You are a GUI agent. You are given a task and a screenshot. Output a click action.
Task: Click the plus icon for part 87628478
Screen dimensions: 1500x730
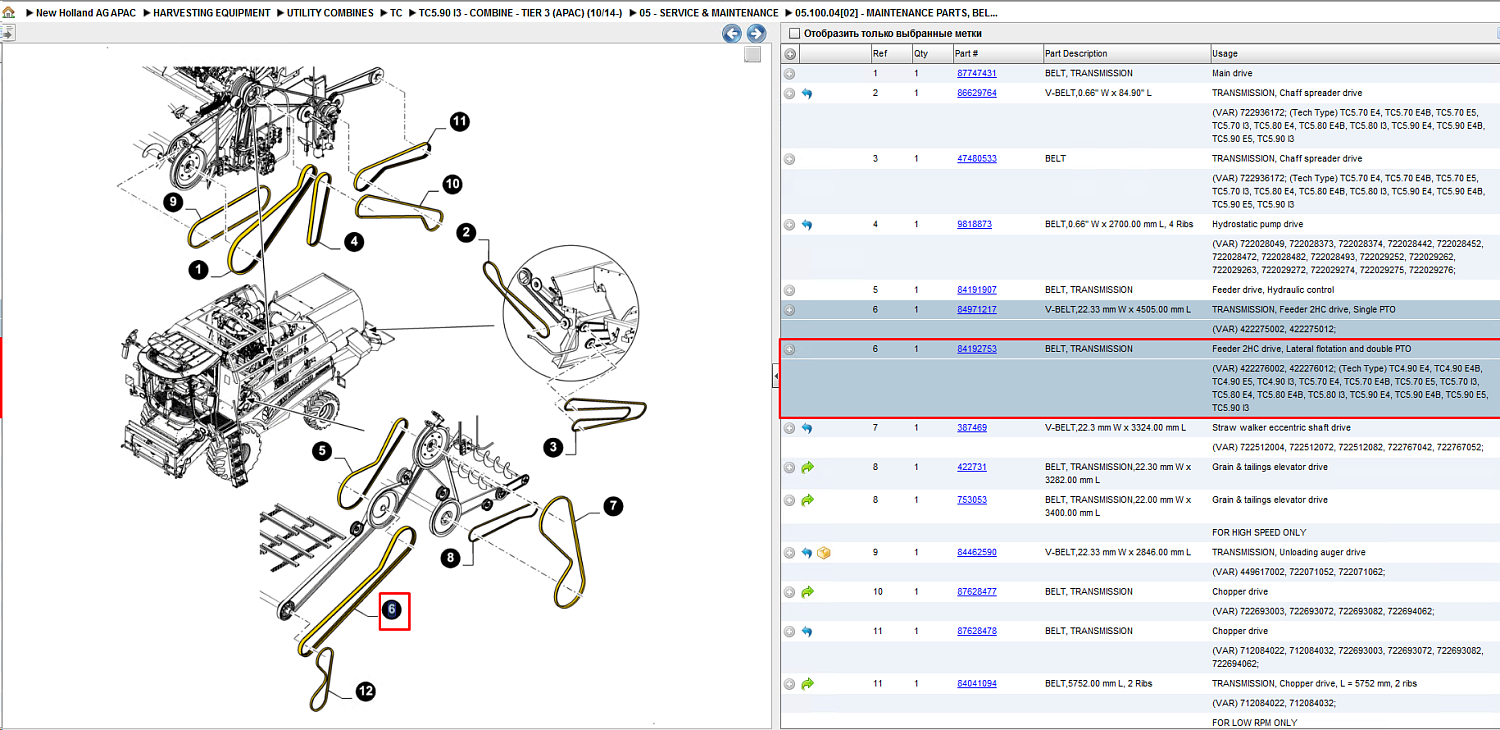pos(790,632)
